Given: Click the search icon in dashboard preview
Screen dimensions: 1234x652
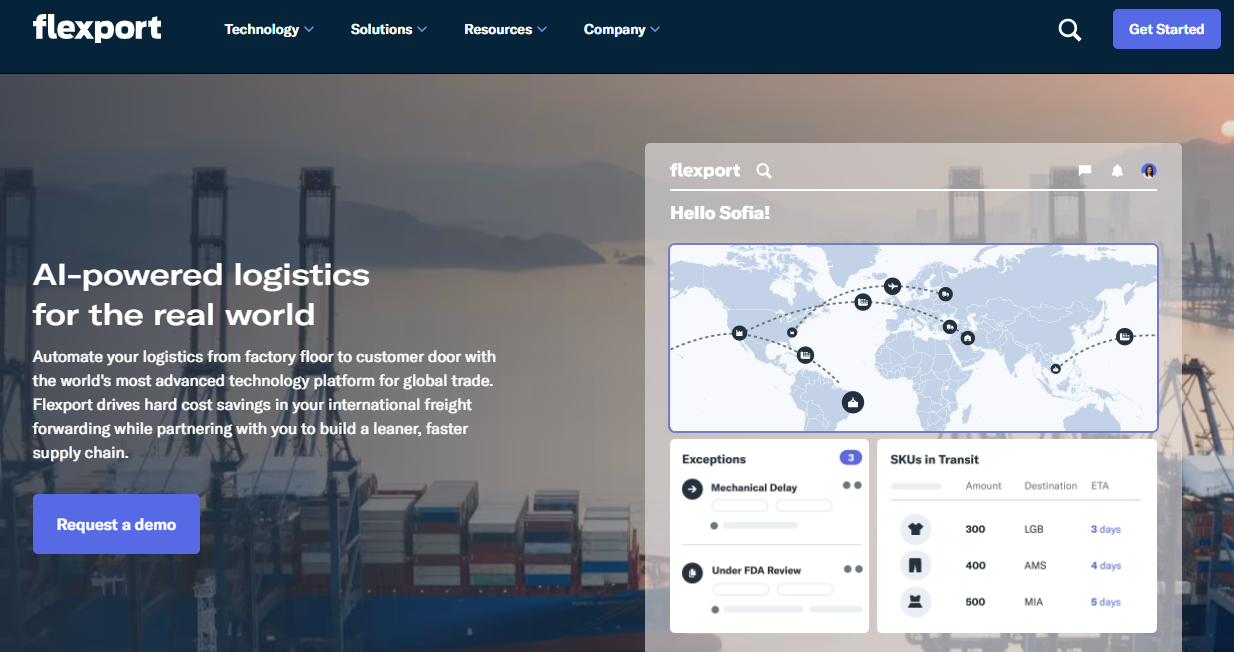Looking at the screenshot, I should tap(764, 171).
